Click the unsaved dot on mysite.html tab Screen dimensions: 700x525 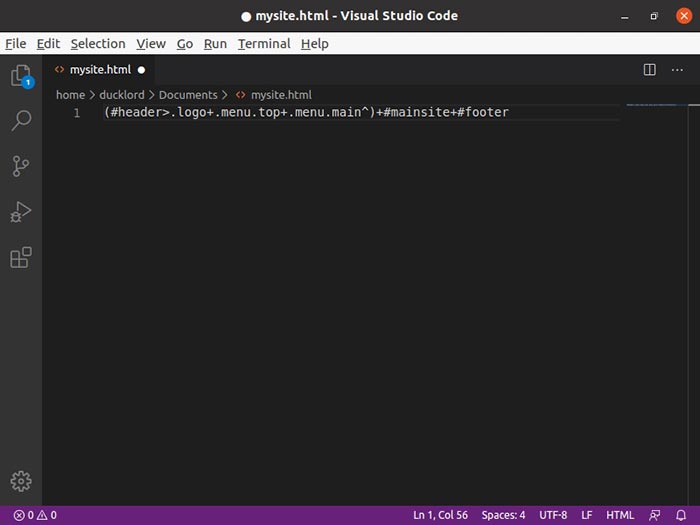[x=142, y=70]
